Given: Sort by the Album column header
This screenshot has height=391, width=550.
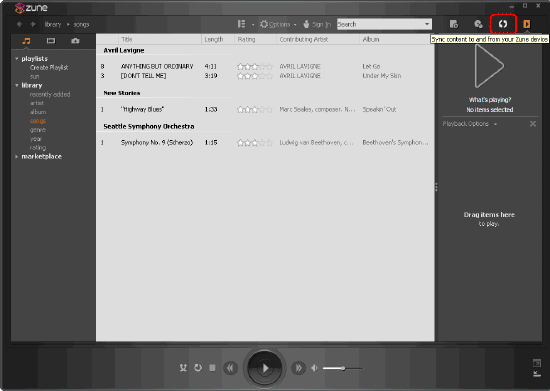Looking at the screenshot, I should [397, 39].
